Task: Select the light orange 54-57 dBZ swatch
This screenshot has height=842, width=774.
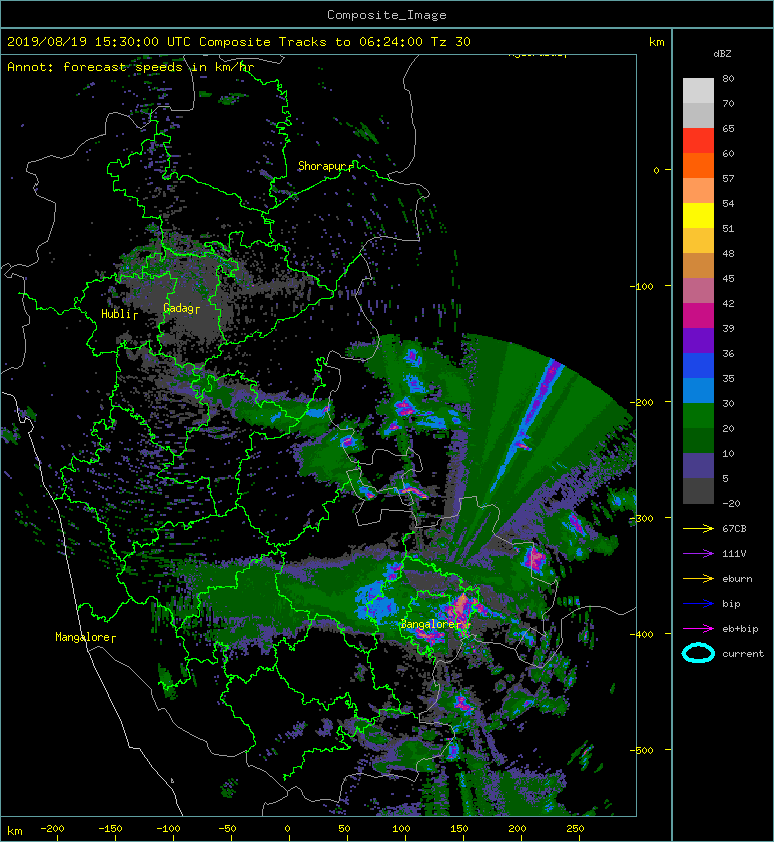Action: tap(698, 191)
